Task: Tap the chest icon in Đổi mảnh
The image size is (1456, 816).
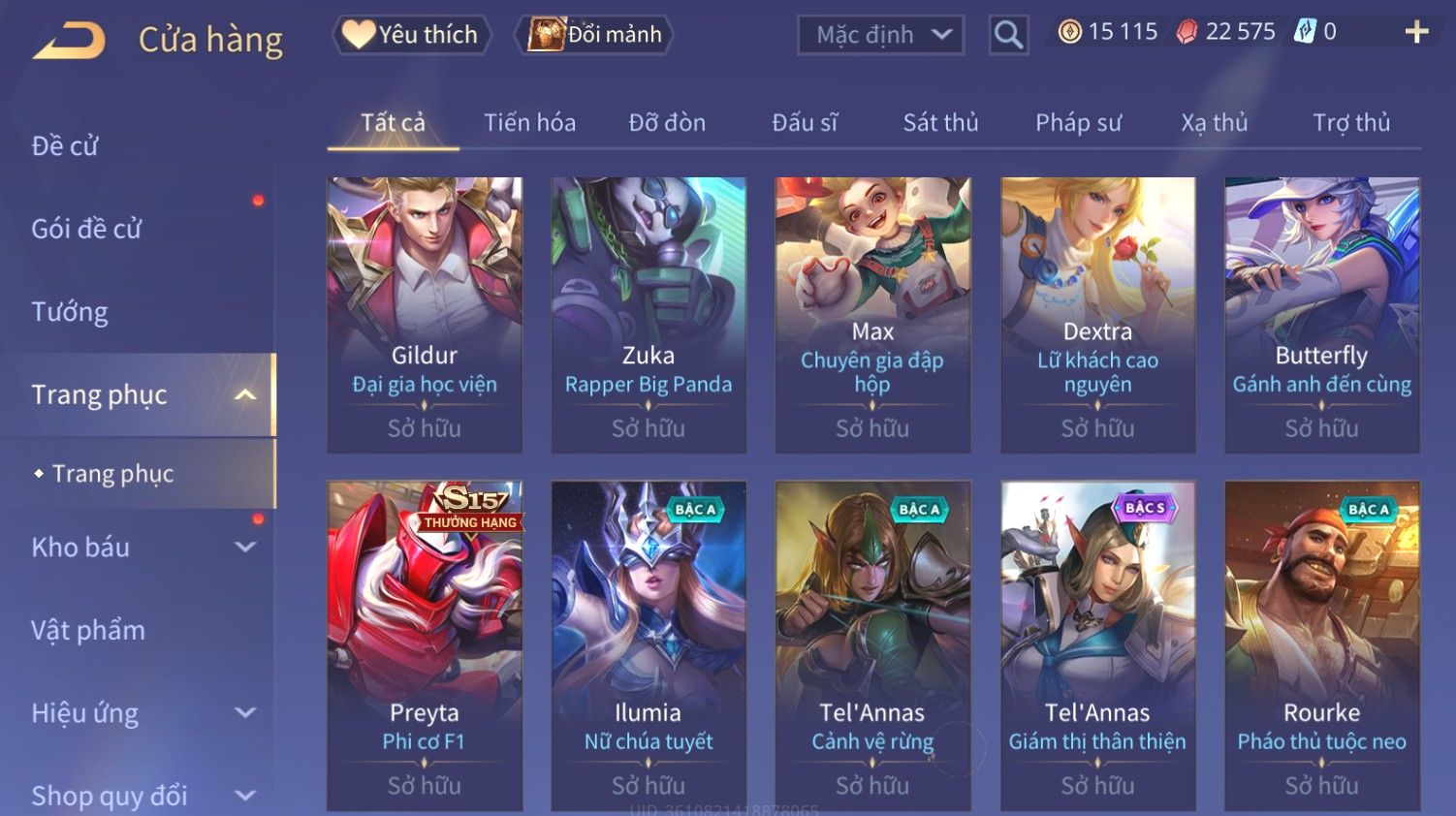Action: pos(546,35)
